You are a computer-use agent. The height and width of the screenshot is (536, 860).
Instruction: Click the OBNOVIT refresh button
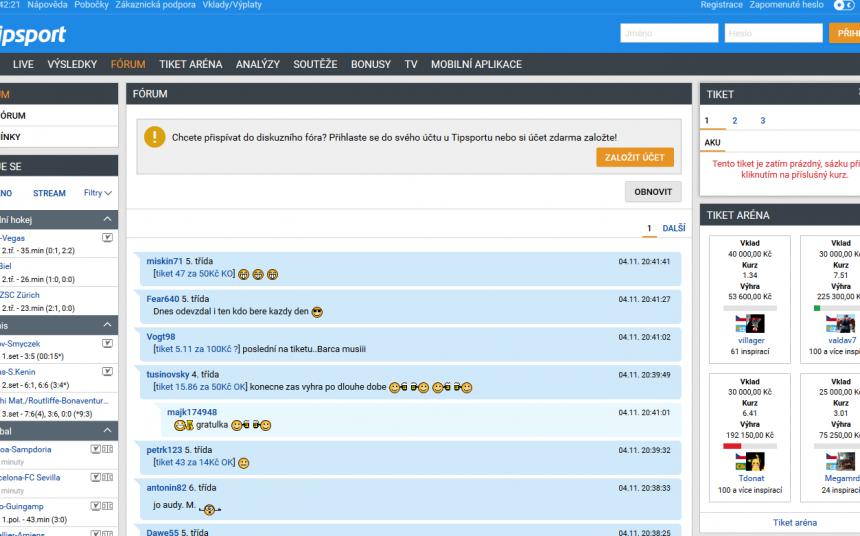click(x=653, y=192)
